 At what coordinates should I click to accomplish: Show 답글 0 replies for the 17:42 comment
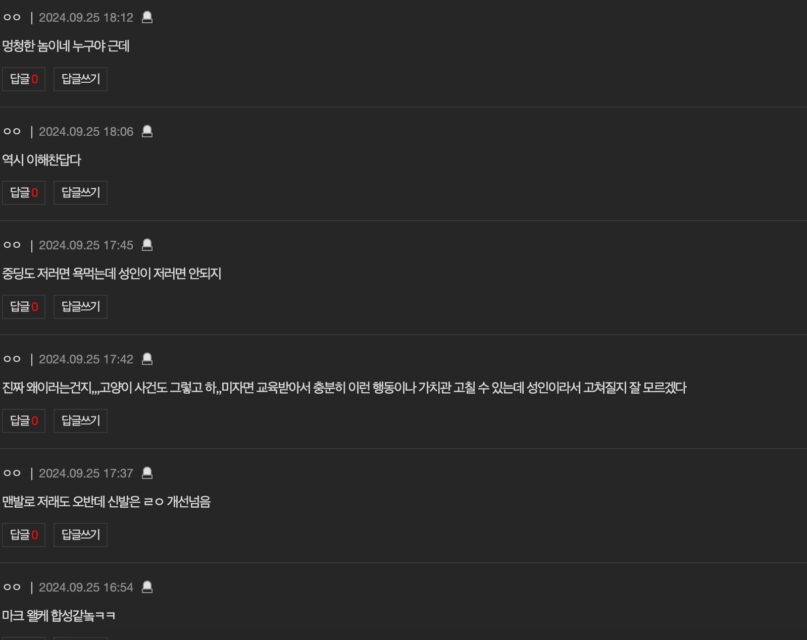(x=24, y=421)
